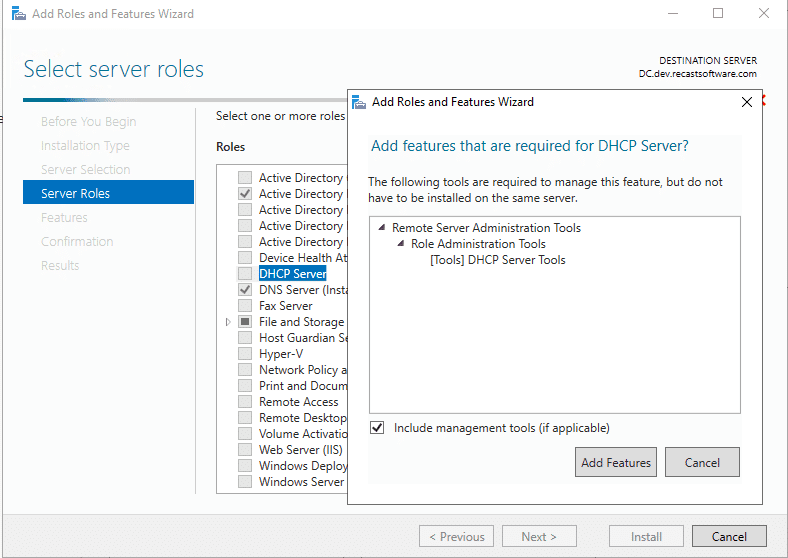Image resolution: width=788 pixels, height=558 pixels.
Task: Uncheck the DNS Server role checkbox
Action: (x=245, y=290)
